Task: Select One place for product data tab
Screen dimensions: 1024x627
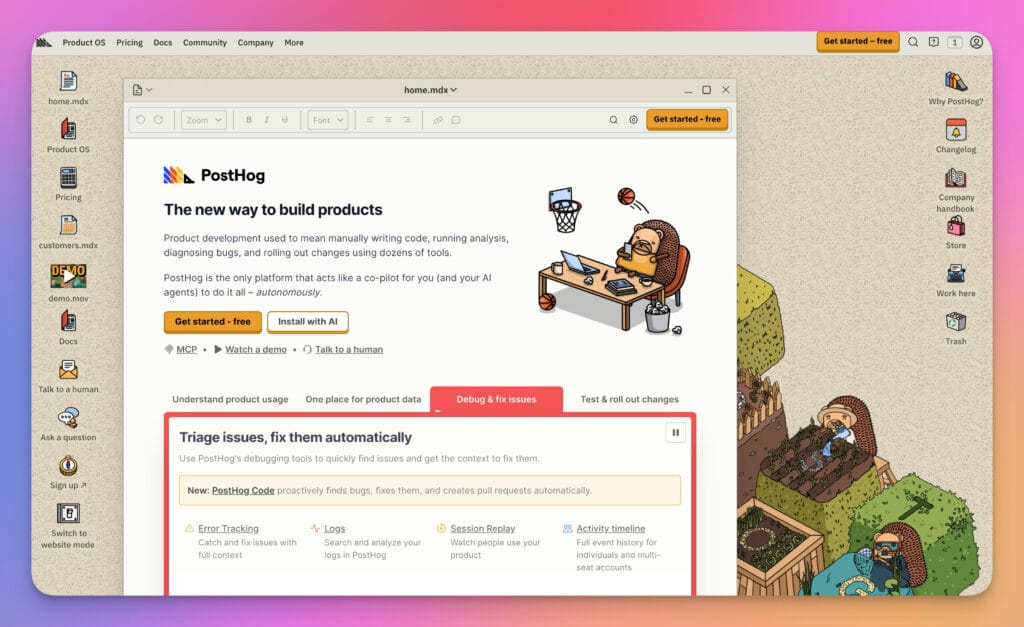Action: (363, 399)
